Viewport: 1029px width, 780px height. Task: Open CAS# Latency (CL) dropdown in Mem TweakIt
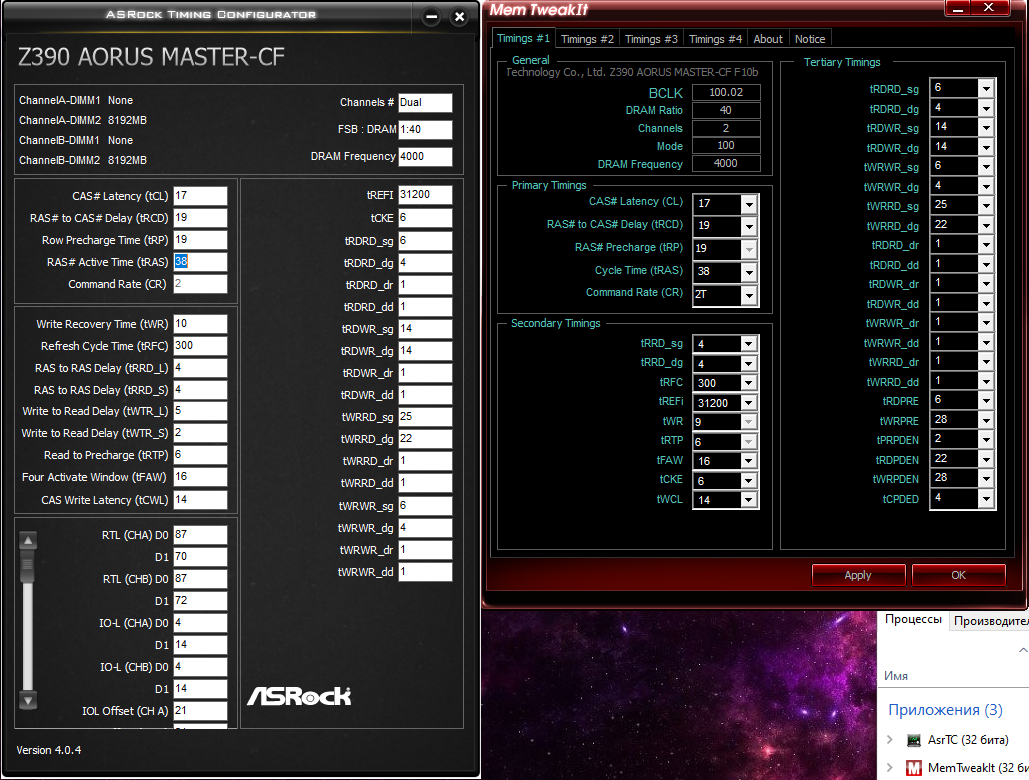point(749,205)
